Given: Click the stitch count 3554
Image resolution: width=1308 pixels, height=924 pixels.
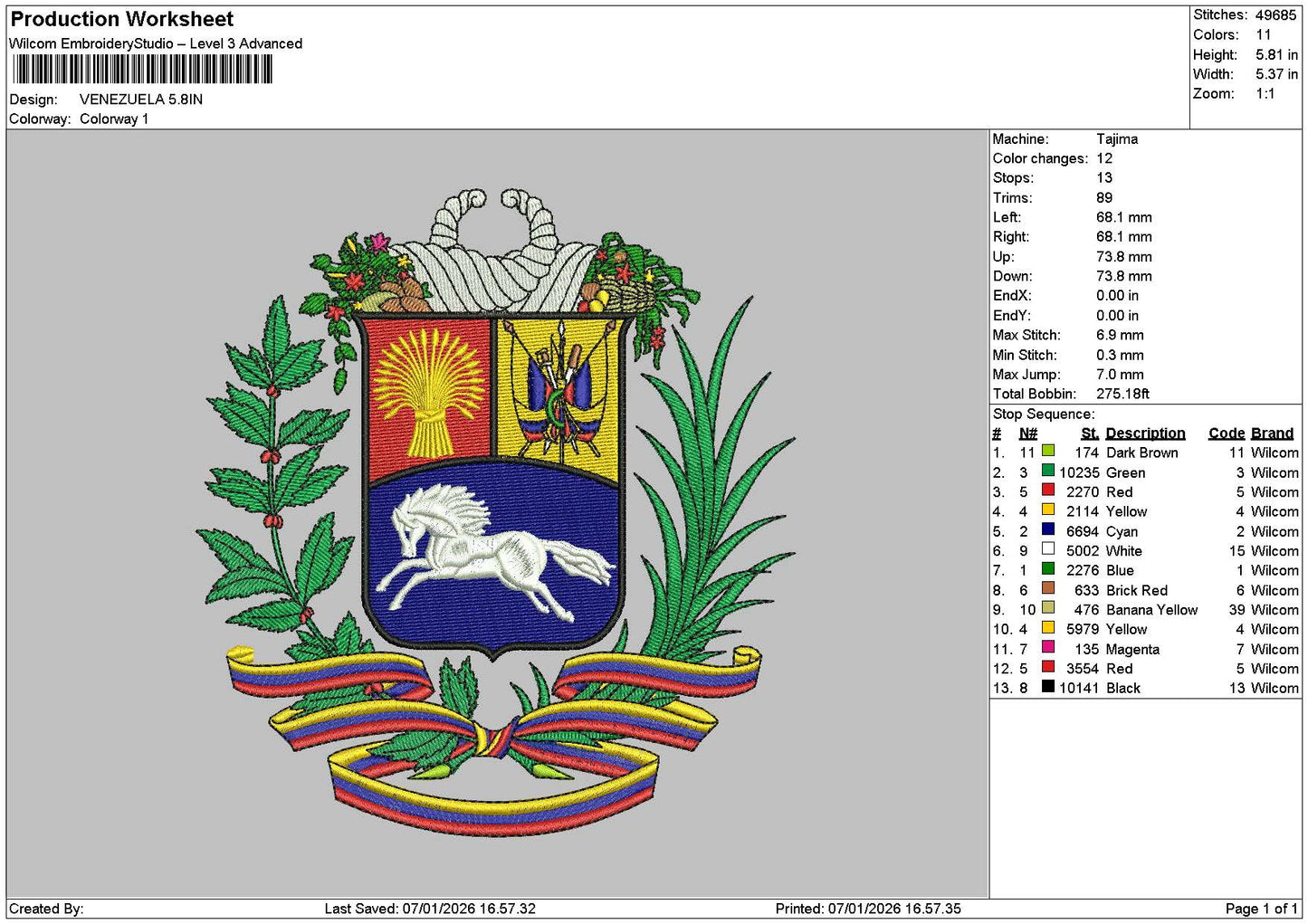Looking at the screenshot, I should click(1083, 669).
